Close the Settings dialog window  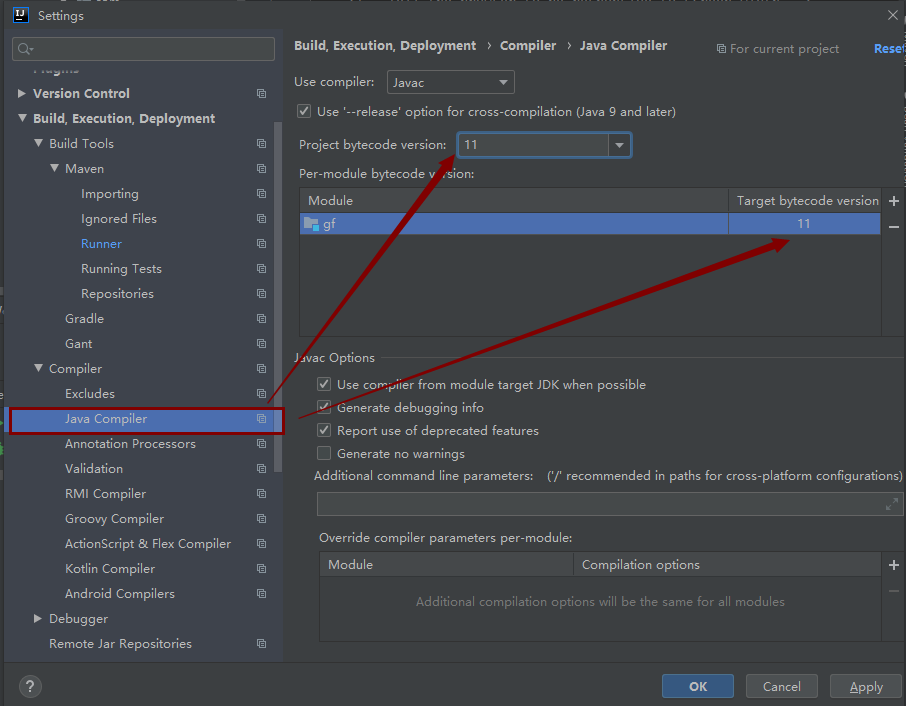tap(893, 16)
